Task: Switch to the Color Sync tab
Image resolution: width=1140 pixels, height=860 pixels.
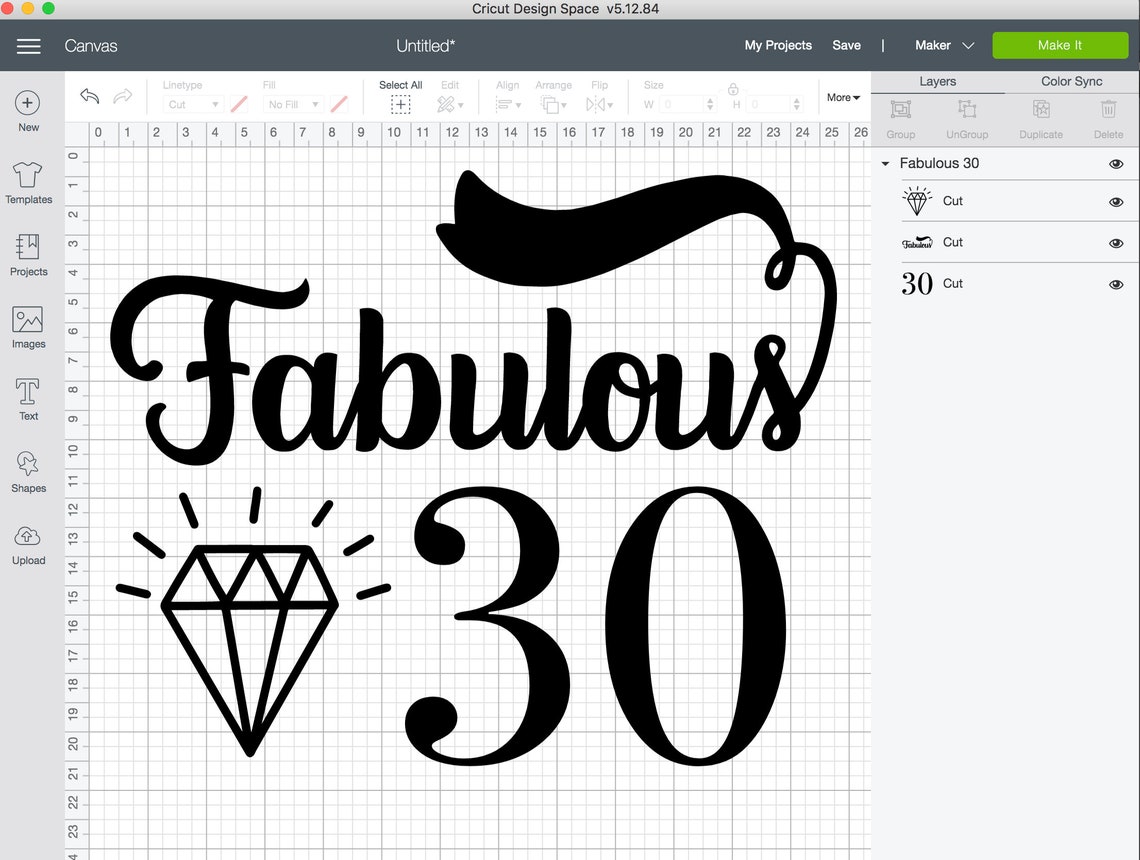Action: (1072, 81)
